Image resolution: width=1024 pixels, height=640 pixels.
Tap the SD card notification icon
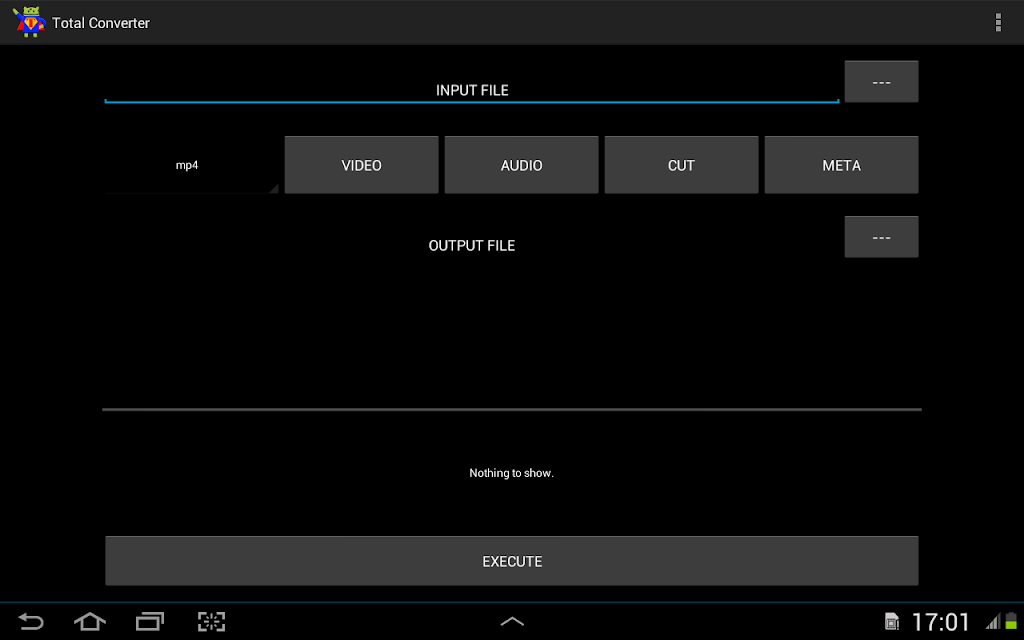(891, 621)
